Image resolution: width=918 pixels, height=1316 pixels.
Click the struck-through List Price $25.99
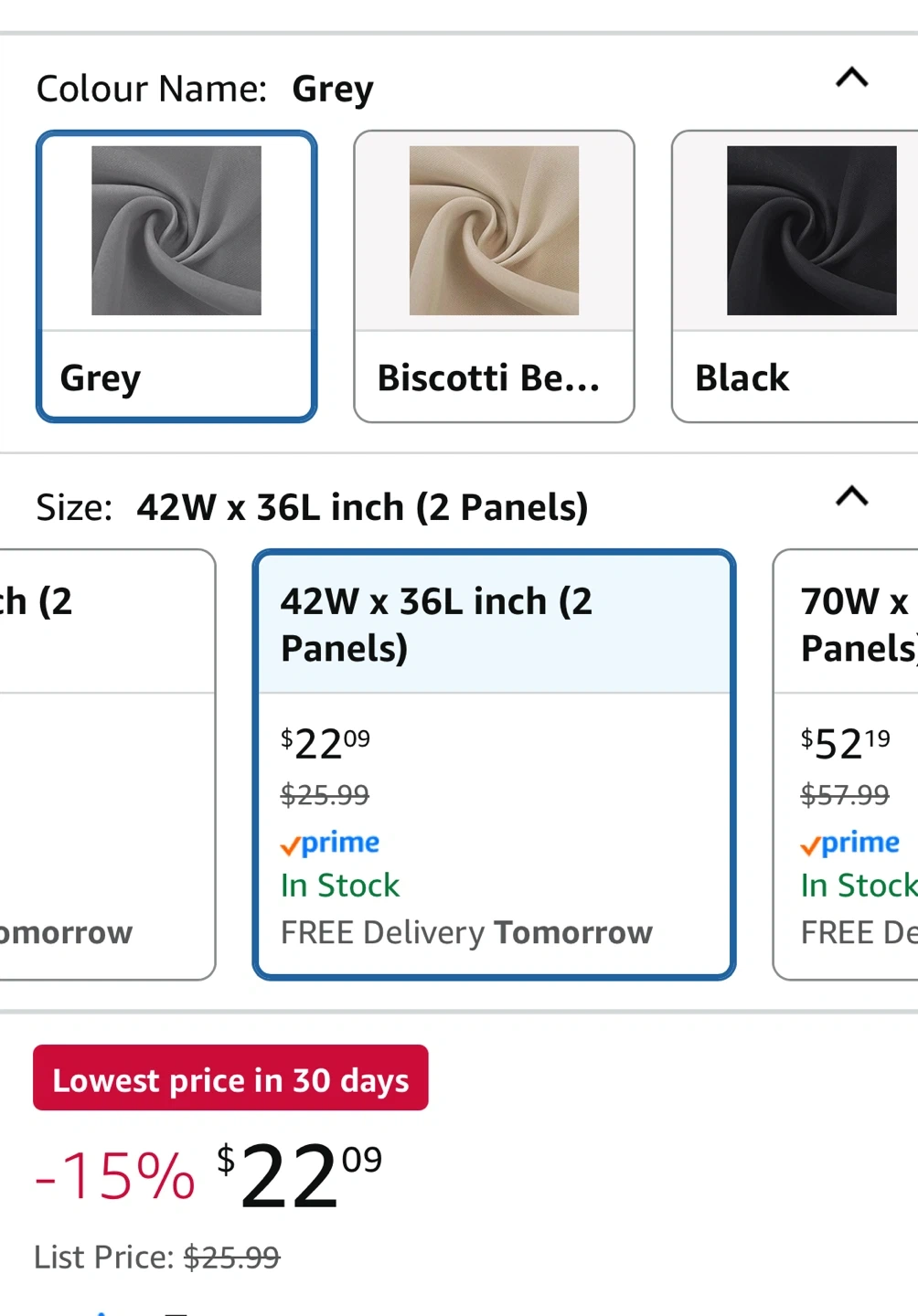click(x=231, y=1258)
